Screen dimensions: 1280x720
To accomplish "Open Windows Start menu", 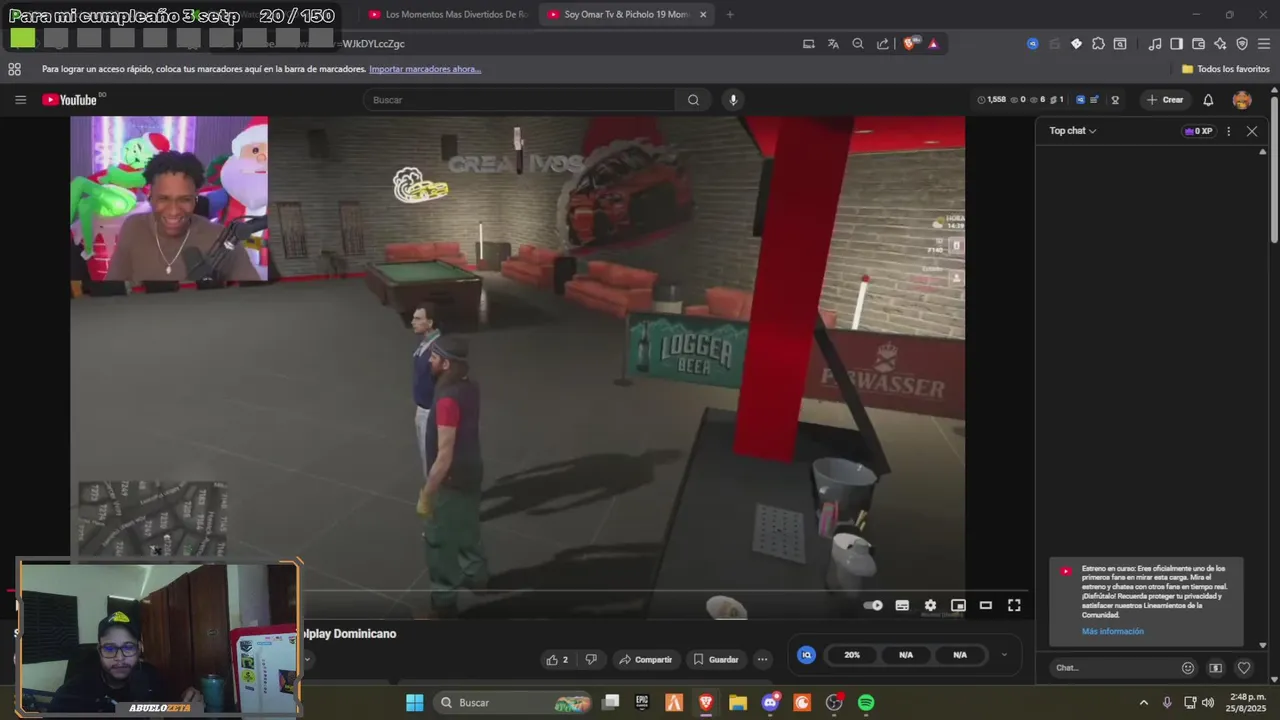I will 414,703.
